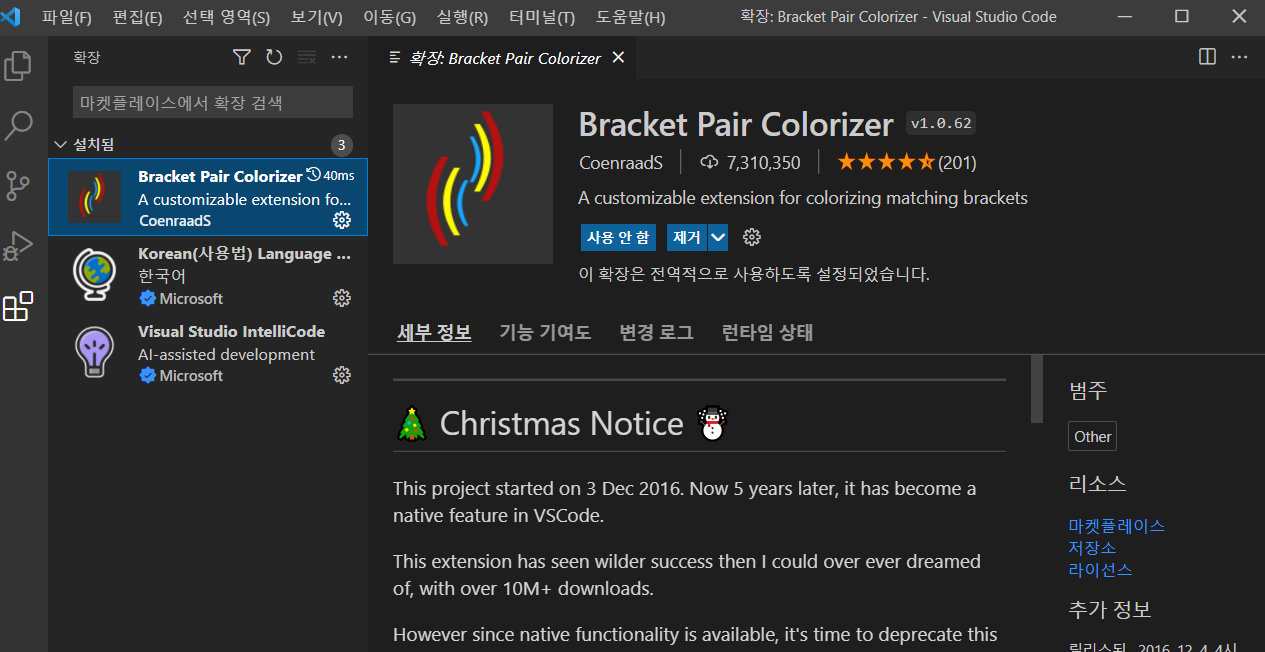1265x652 pixels.
Task: Split the editor to the right
Action: pyautogui.click(x=1207, y=57)
